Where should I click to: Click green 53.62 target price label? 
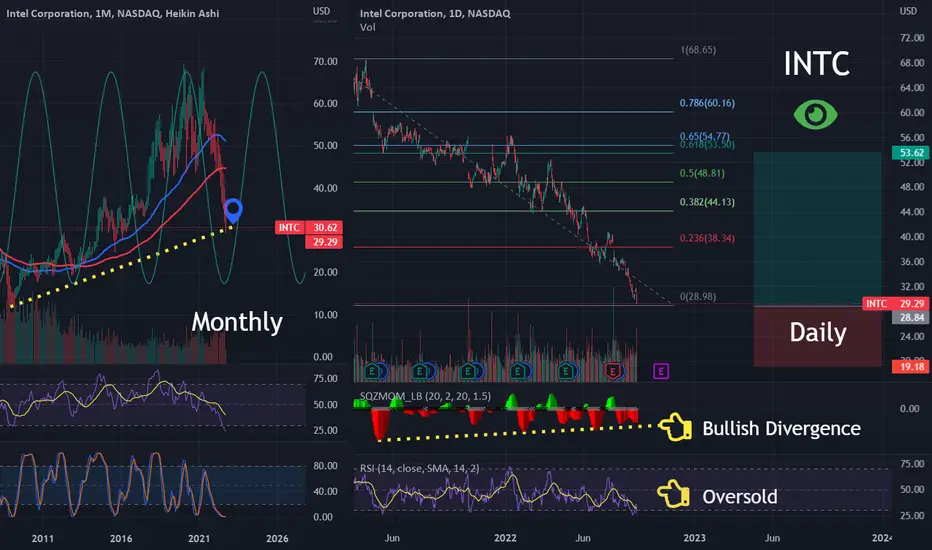click(911, 153)
